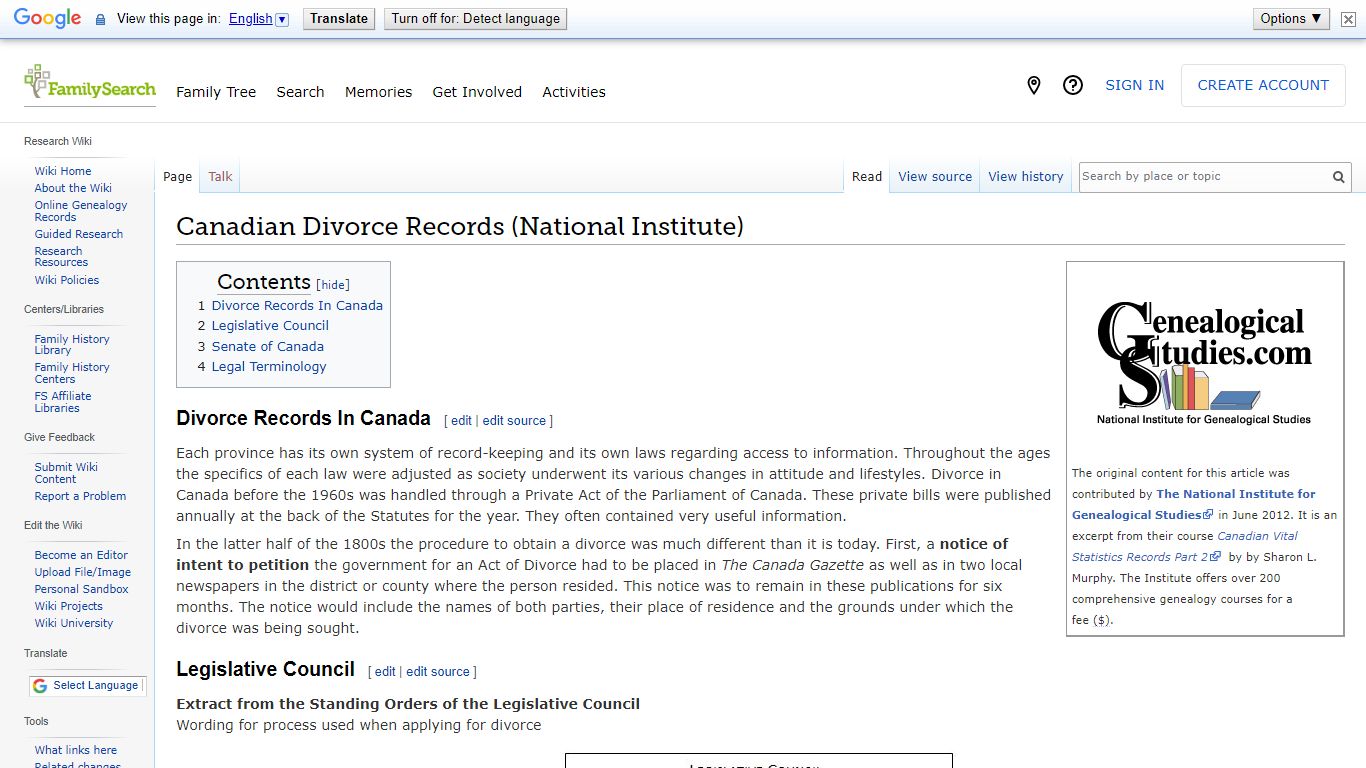Open Personal Sandbox link
Viewport: 1366px width, 768px height.
82,589
